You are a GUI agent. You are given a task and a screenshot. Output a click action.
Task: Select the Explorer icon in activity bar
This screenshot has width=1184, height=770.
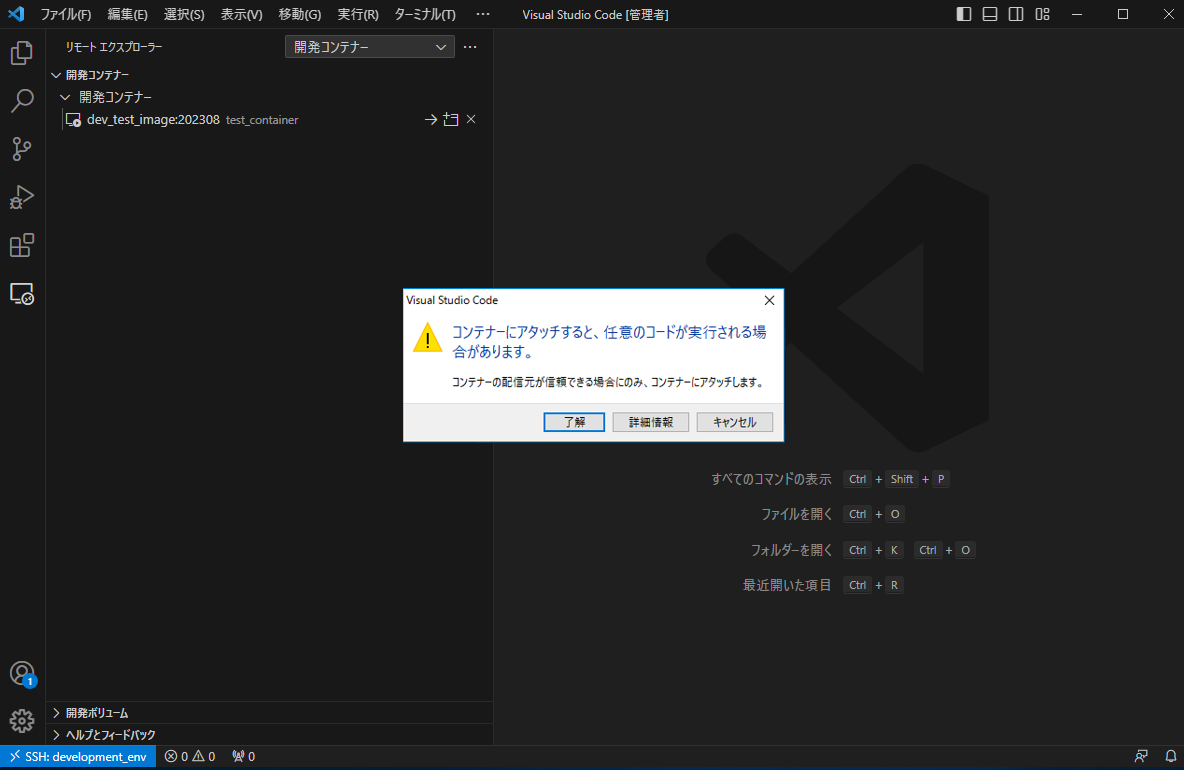click(21, 52)
